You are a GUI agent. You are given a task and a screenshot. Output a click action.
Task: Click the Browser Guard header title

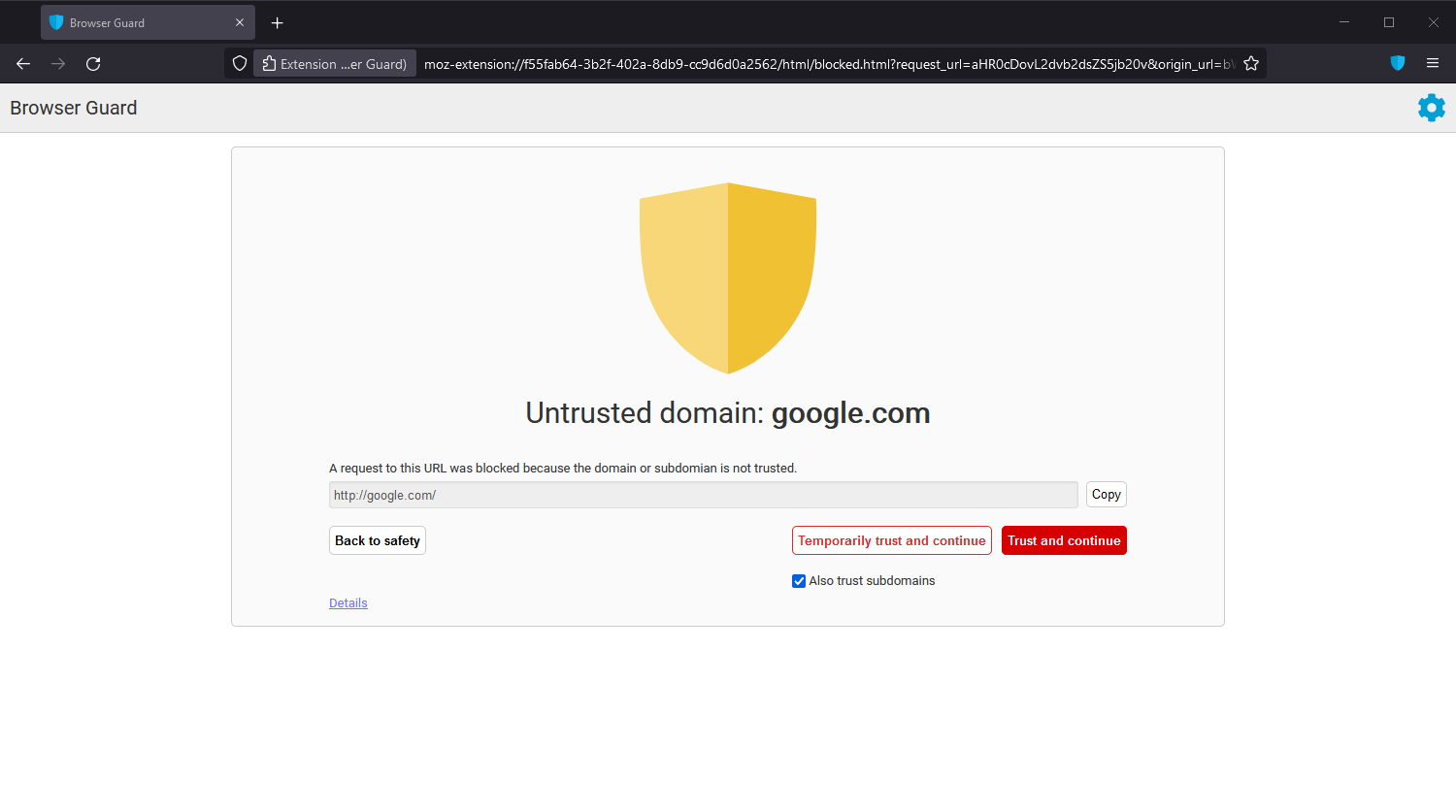pyautogui.click(x=74, y=108)
